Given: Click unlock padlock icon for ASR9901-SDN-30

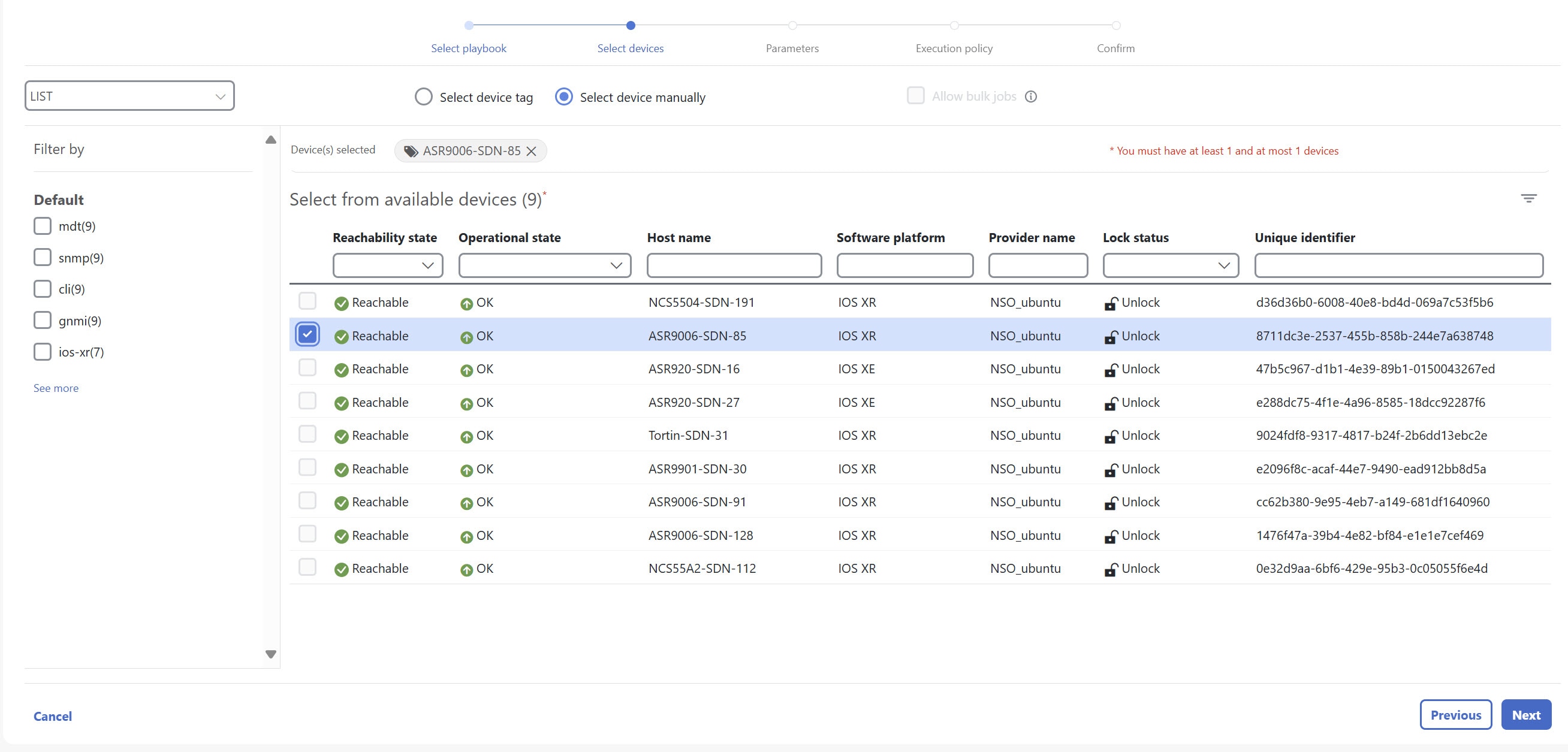Looking at the screenshot, I should tap(1111, 470).
